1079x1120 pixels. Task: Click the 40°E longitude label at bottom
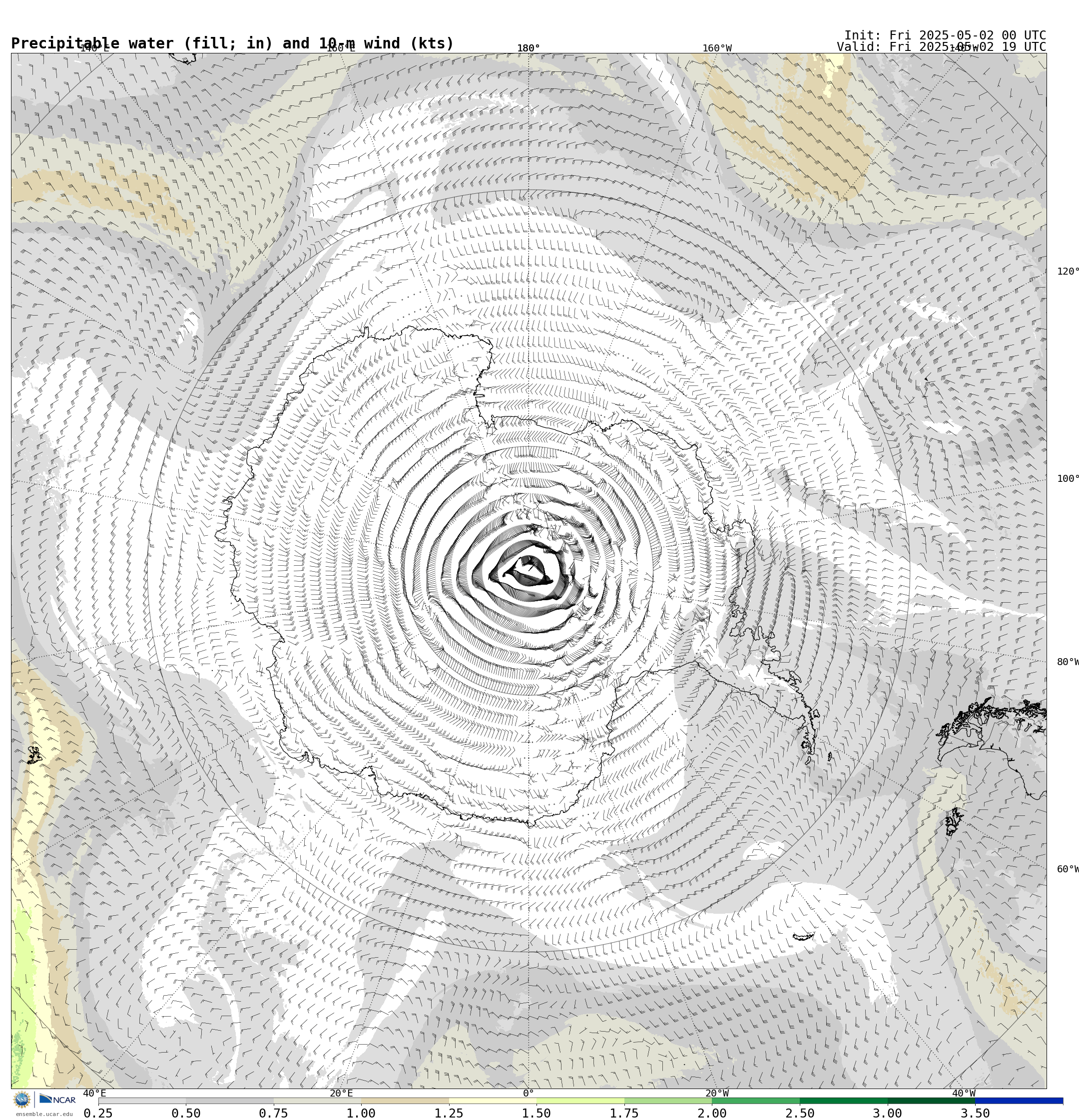pos(94,1093)
